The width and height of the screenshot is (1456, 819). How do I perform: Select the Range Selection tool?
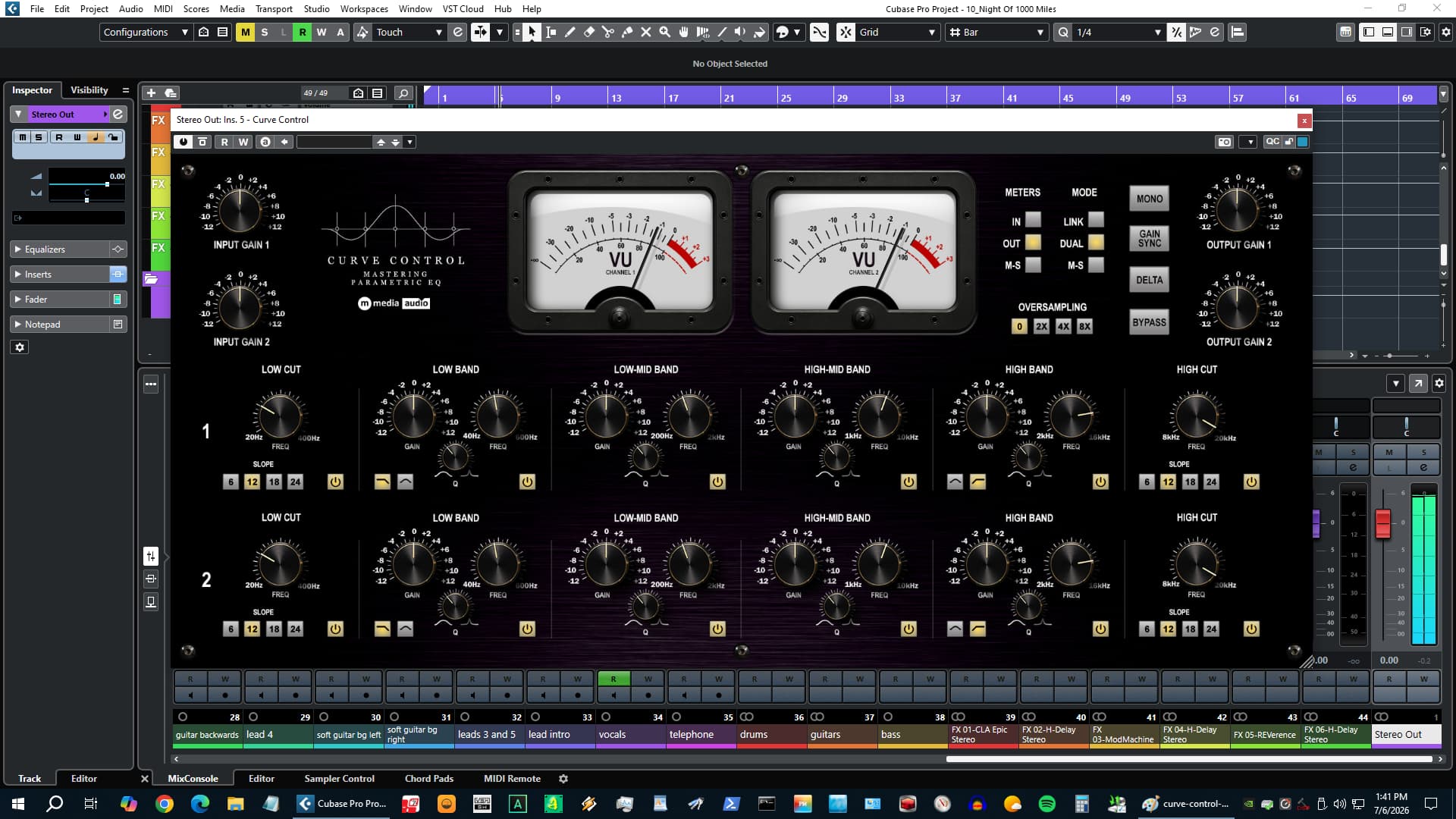(x=551, y=32)
